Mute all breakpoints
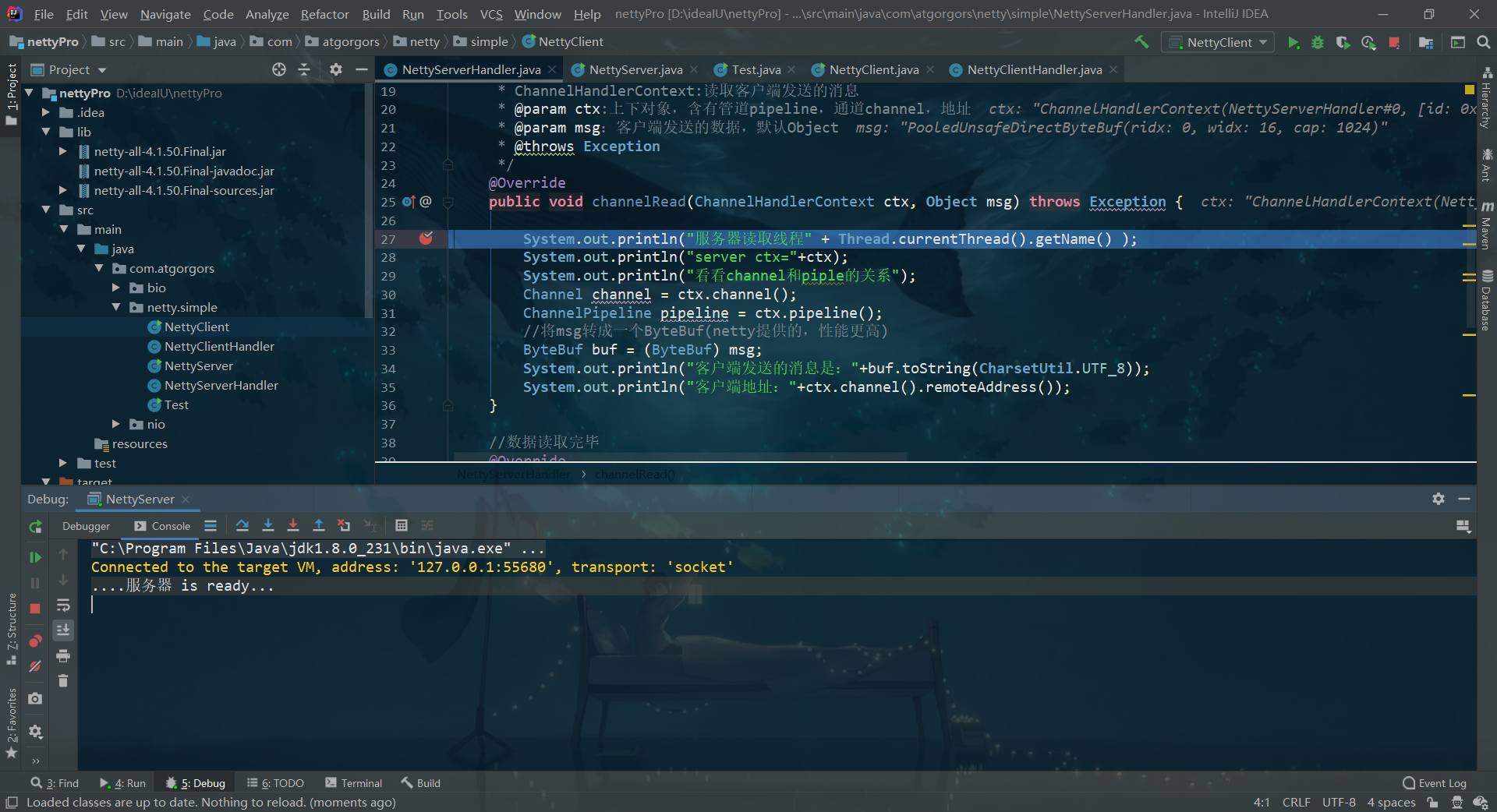 click(35, 666)
